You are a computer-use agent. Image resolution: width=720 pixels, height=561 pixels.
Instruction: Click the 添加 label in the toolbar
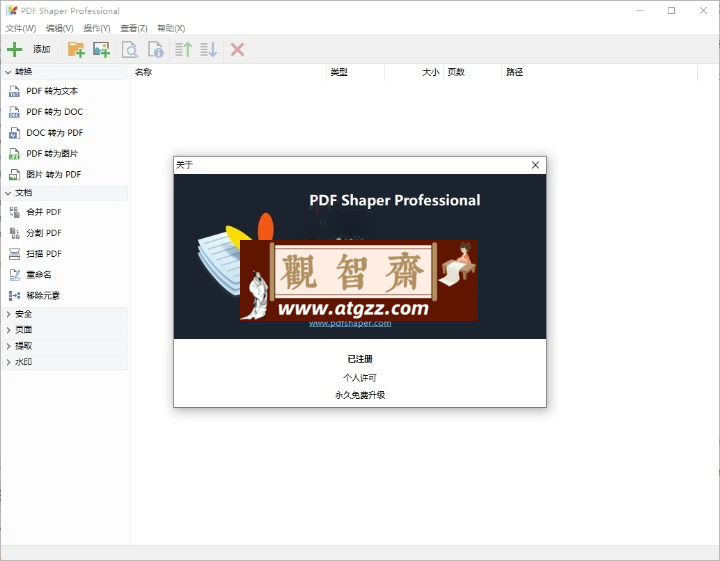[x=41, y=49]
